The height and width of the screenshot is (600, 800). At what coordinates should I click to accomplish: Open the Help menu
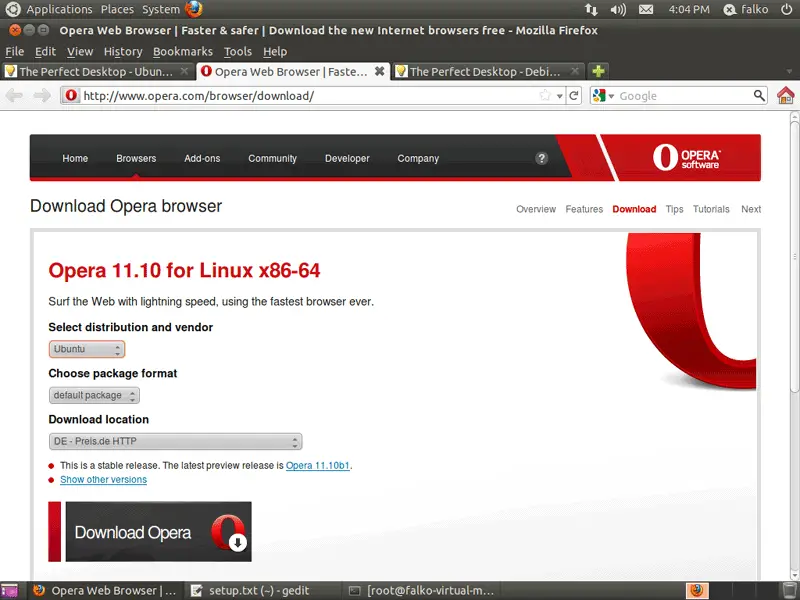[275, 52]
